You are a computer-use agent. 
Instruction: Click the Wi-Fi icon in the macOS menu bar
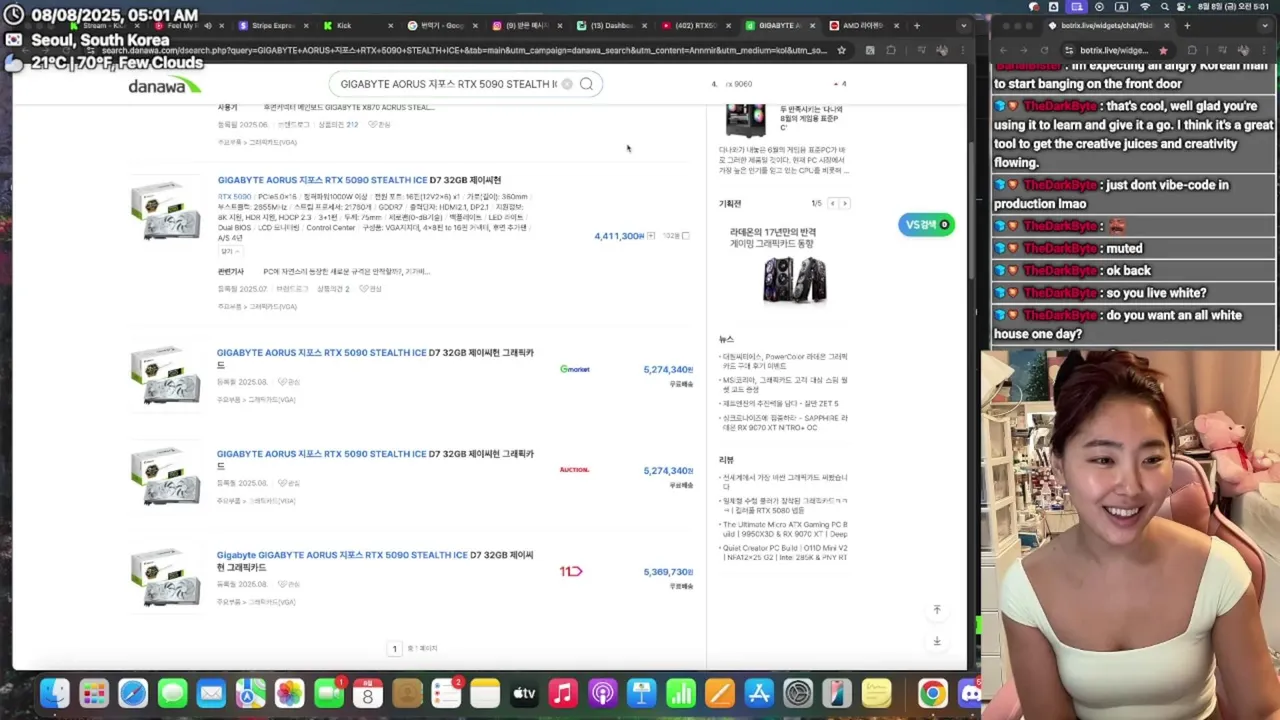coord(1144,7)
